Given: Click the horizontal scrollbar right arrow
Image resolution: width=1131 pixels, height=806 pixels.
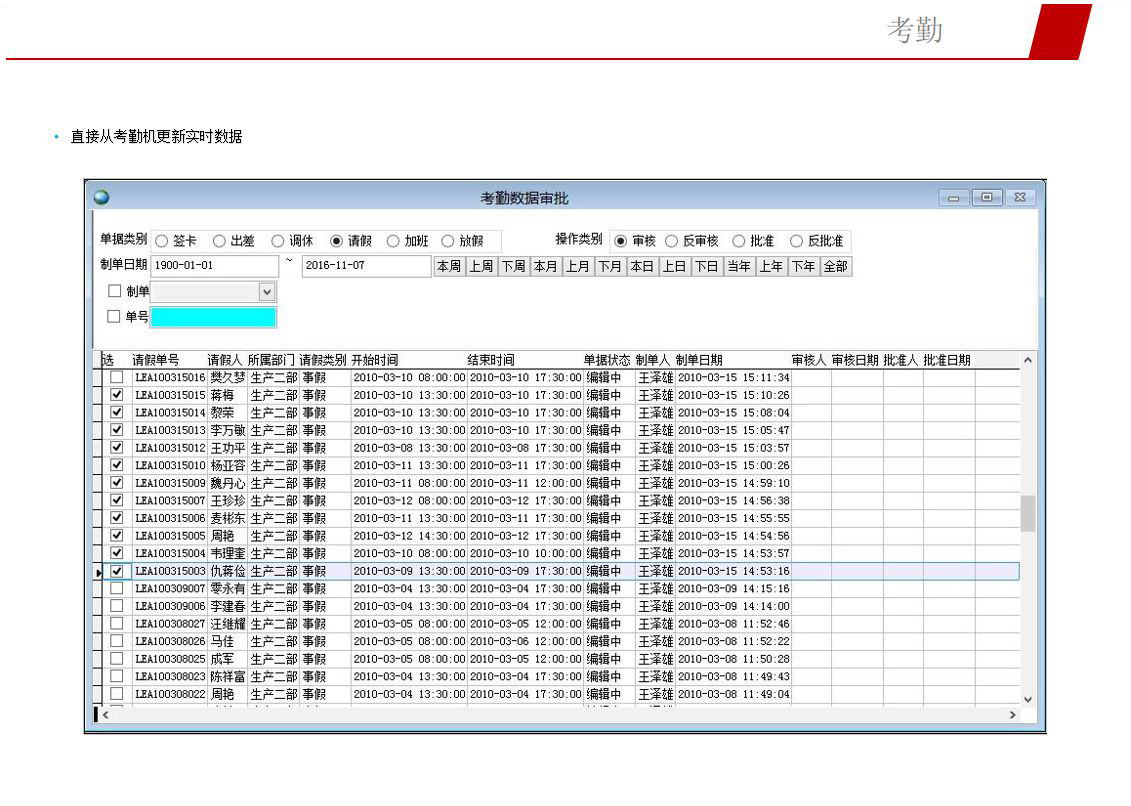Looking at the screenshot, I should coord(1012,715).
